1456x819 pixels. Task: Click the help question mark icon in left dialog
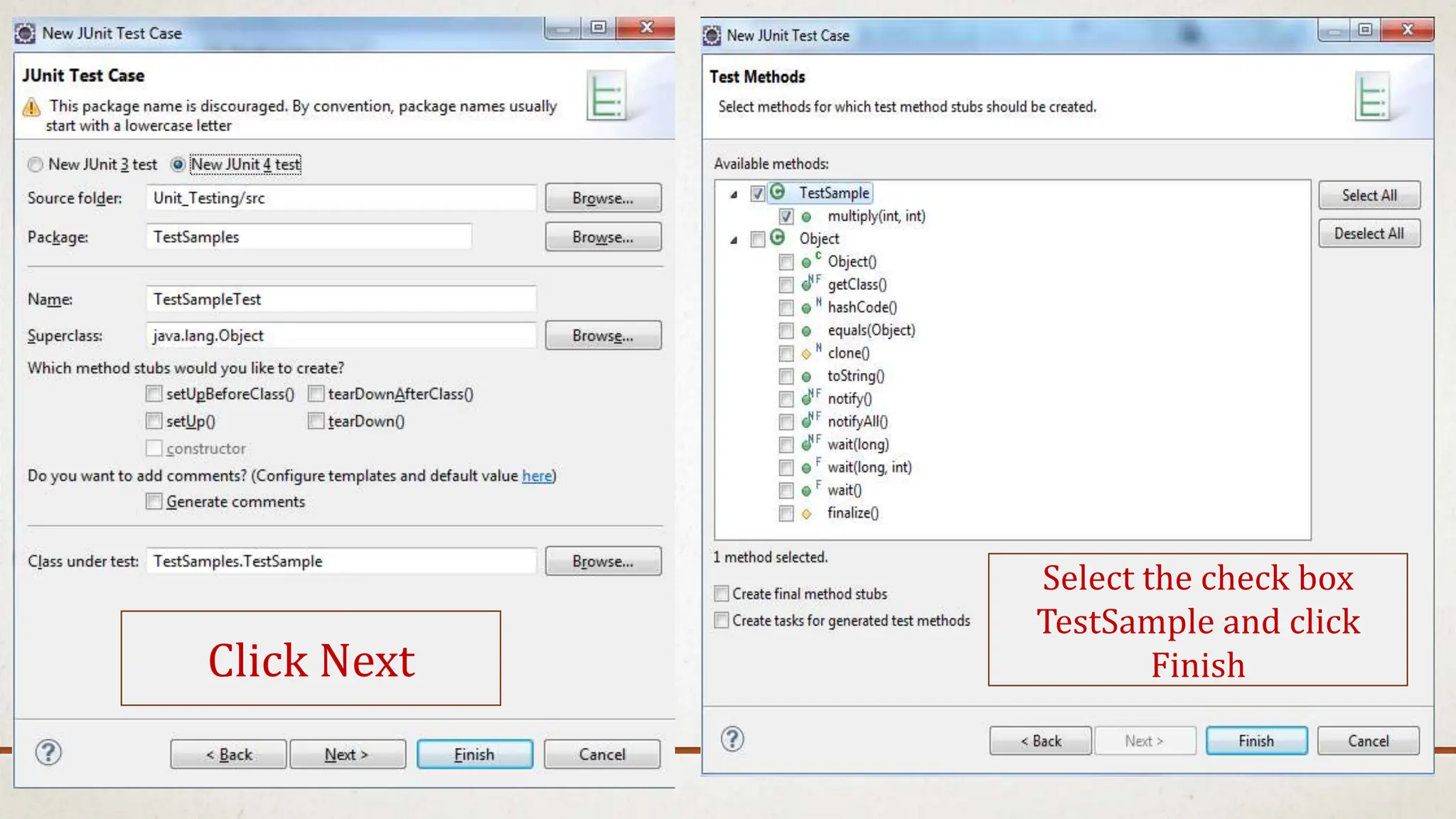pyautogui.click(x=48, y=752)
